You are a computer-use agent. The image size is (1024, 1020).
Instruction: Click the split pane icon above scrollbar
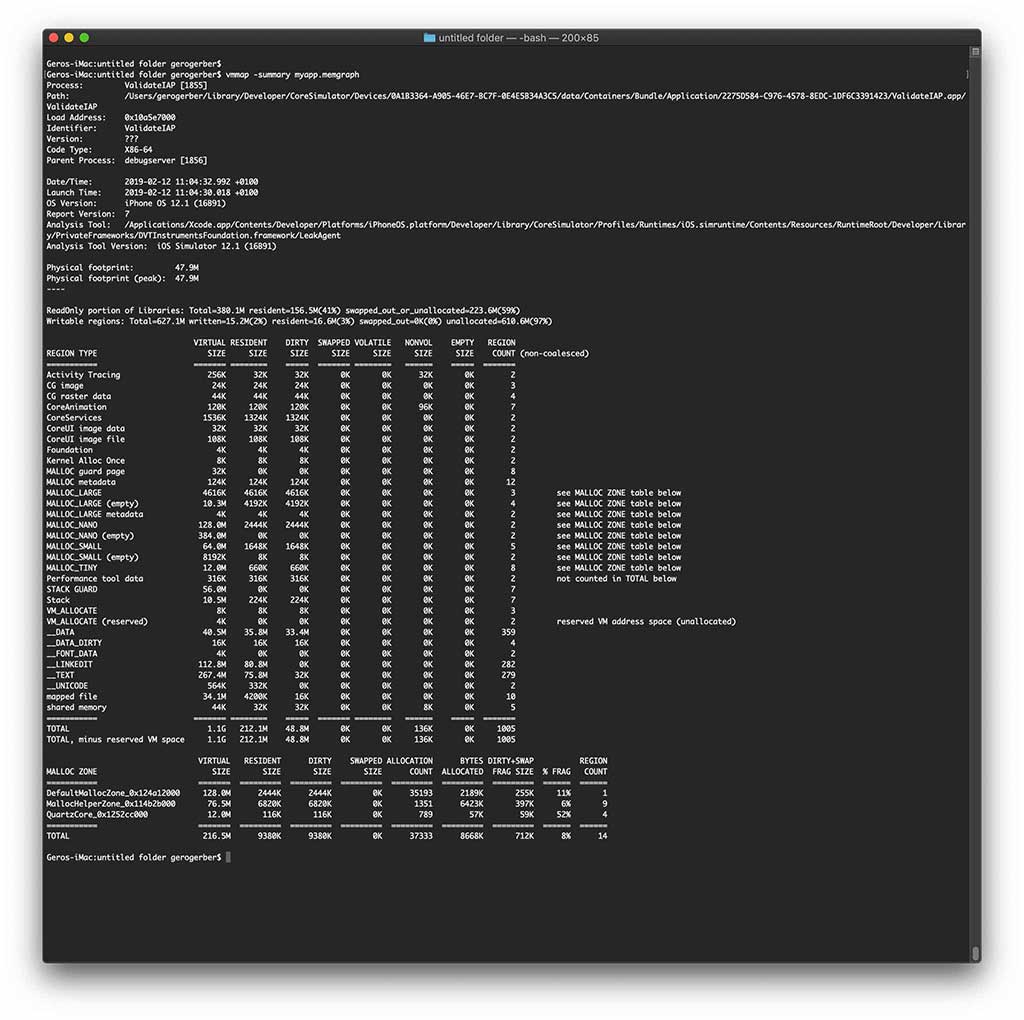(x=975, y=51)
